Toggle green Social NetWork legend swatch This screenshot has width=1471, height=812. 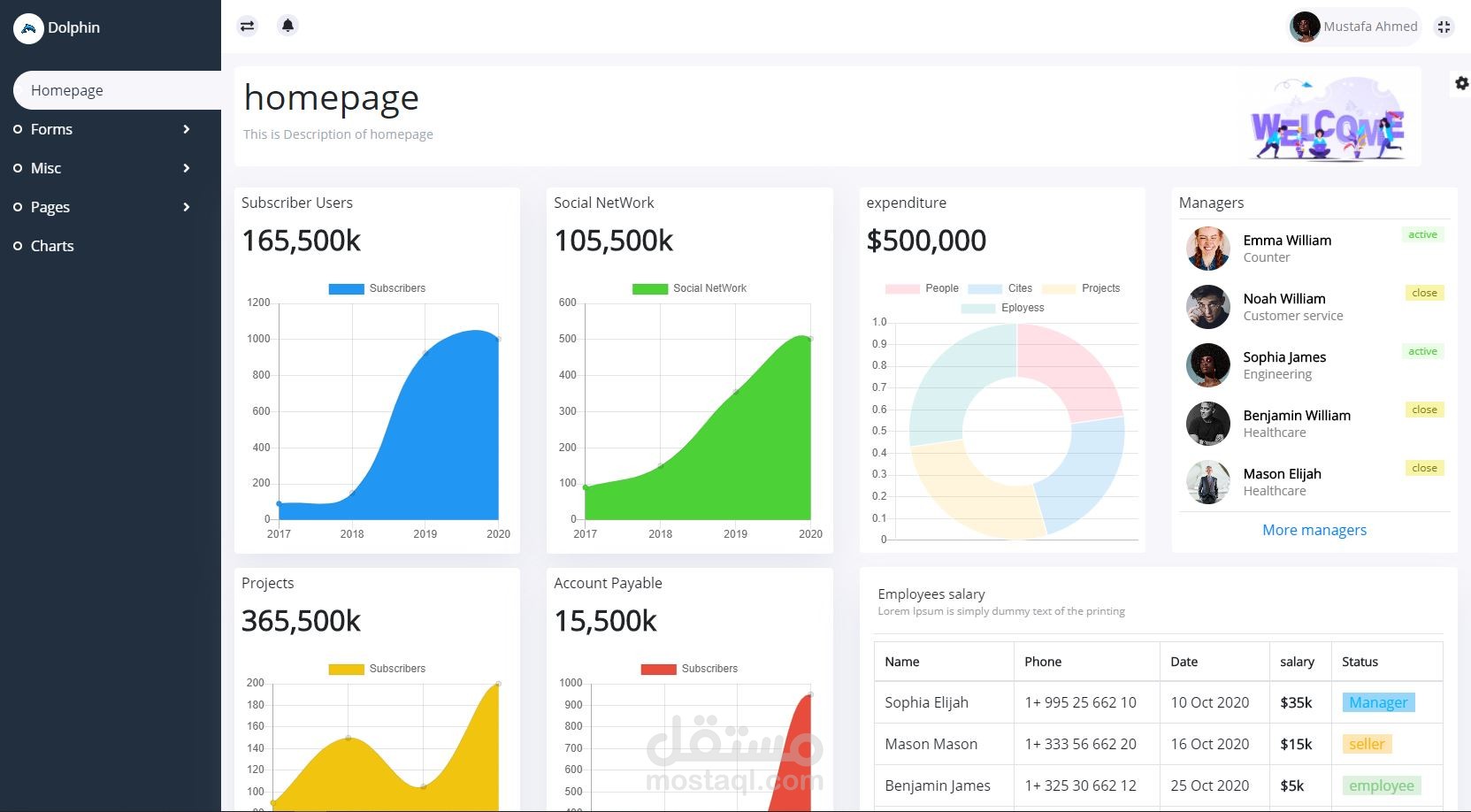point(650,288)
